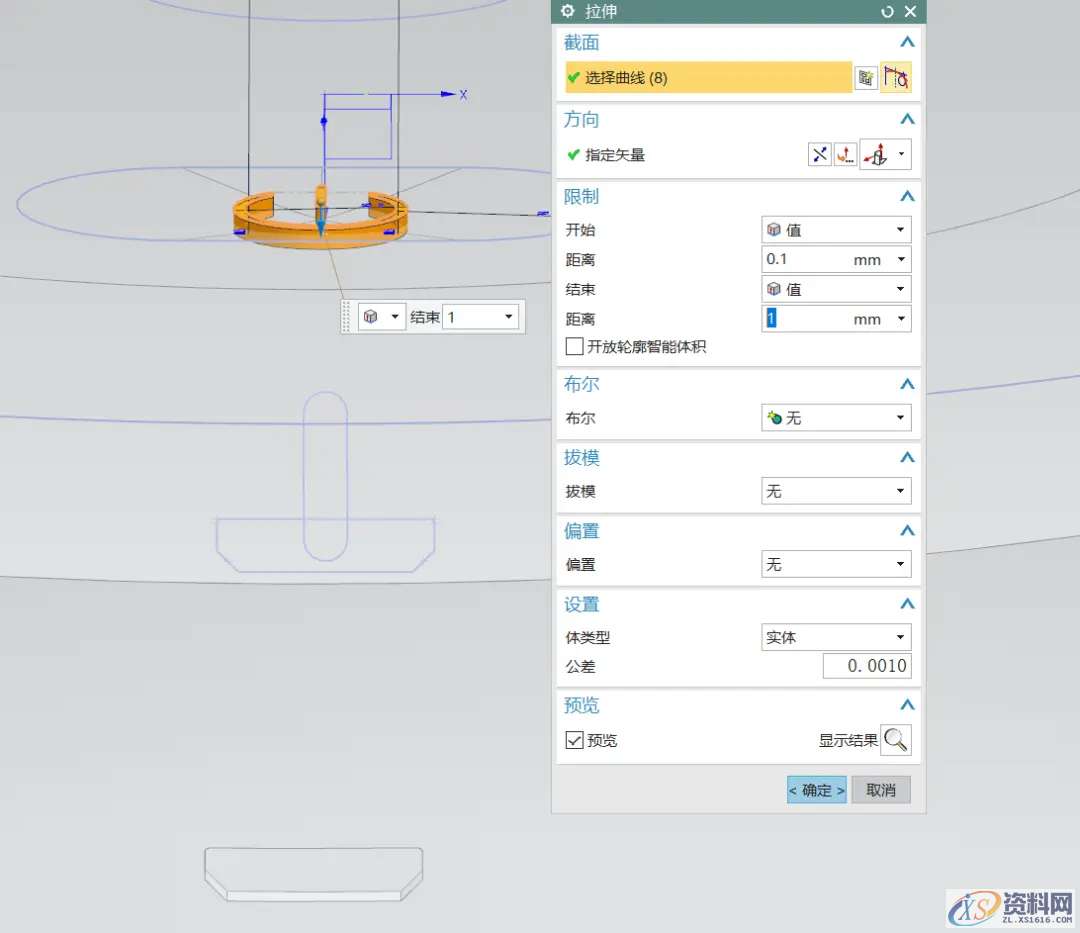Viewport: 1080px width, 933px height.
Task: Click the 确定 confirm button
Action: click(816, 790)
